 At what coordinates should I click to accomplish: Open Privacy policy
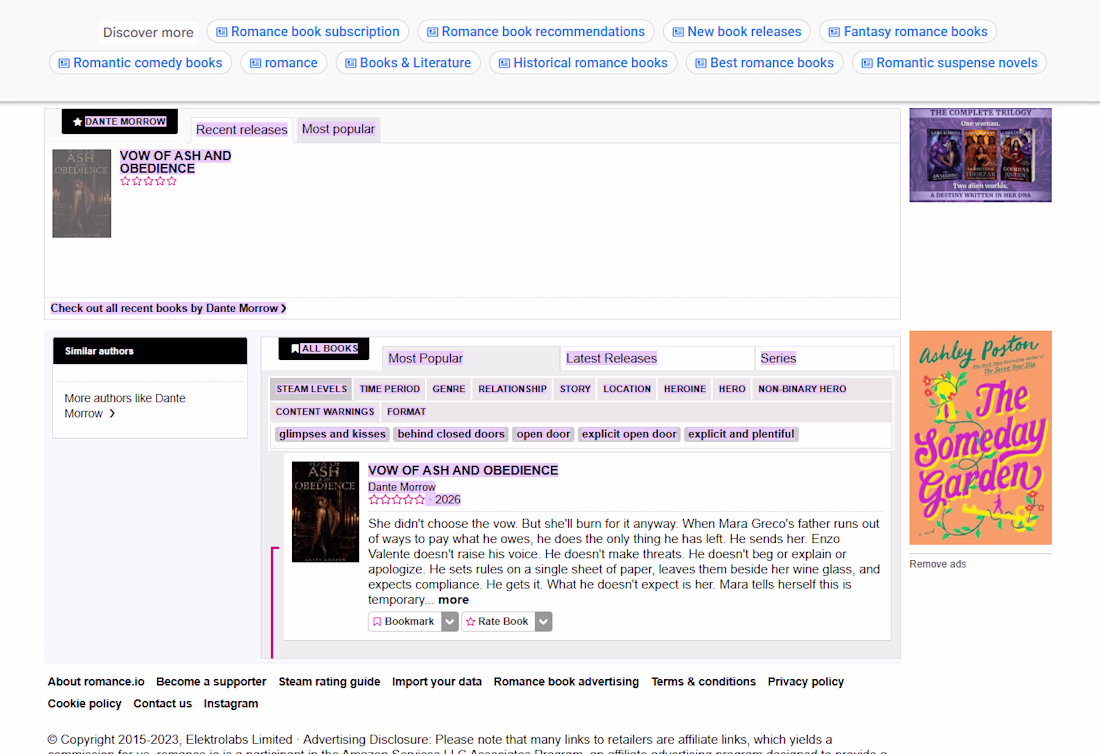click(x=805, y=682)
